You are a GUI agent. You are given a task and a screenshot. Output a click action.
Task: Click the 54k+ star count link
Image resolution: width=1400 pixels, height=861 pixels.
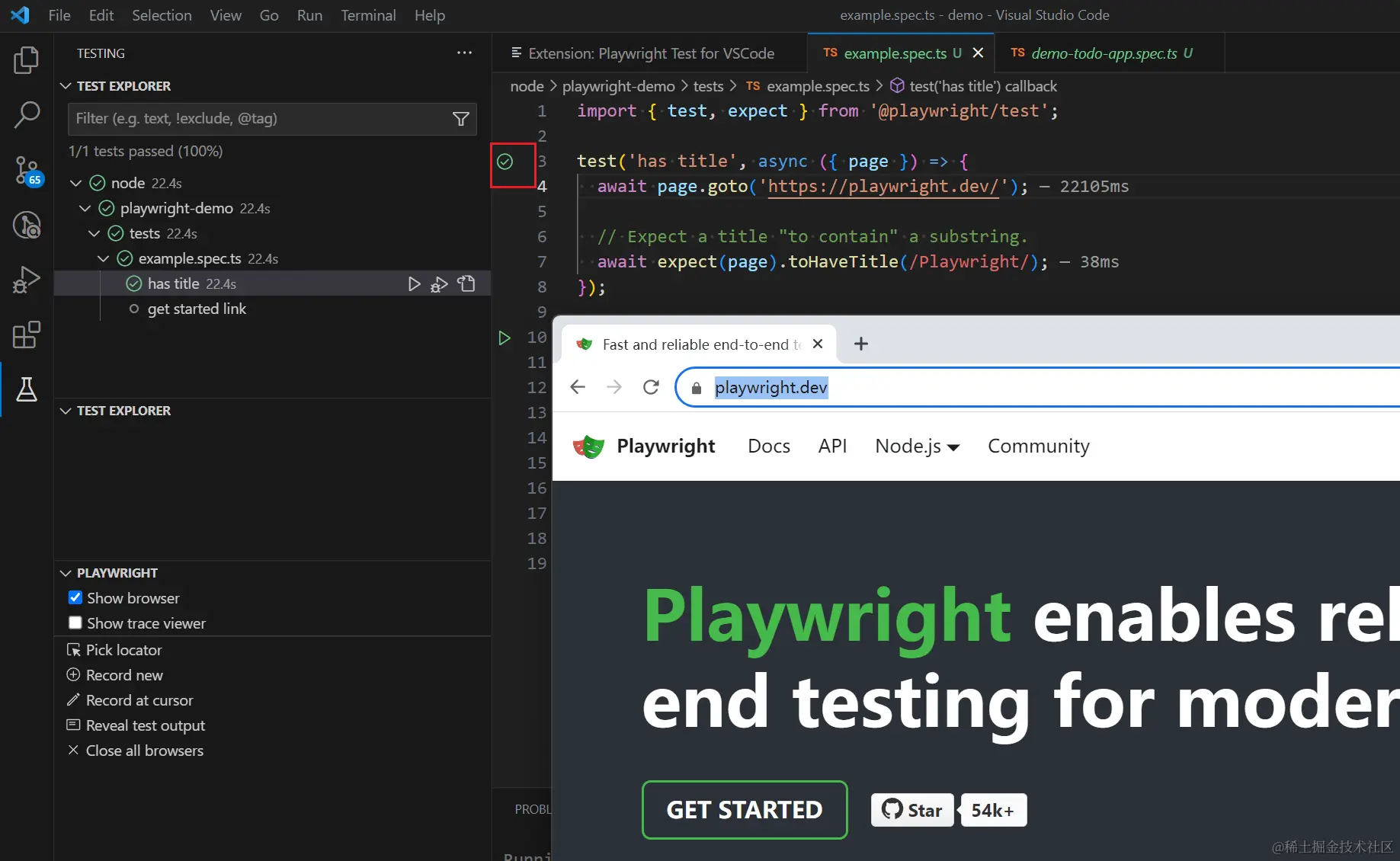pos(993,810)
